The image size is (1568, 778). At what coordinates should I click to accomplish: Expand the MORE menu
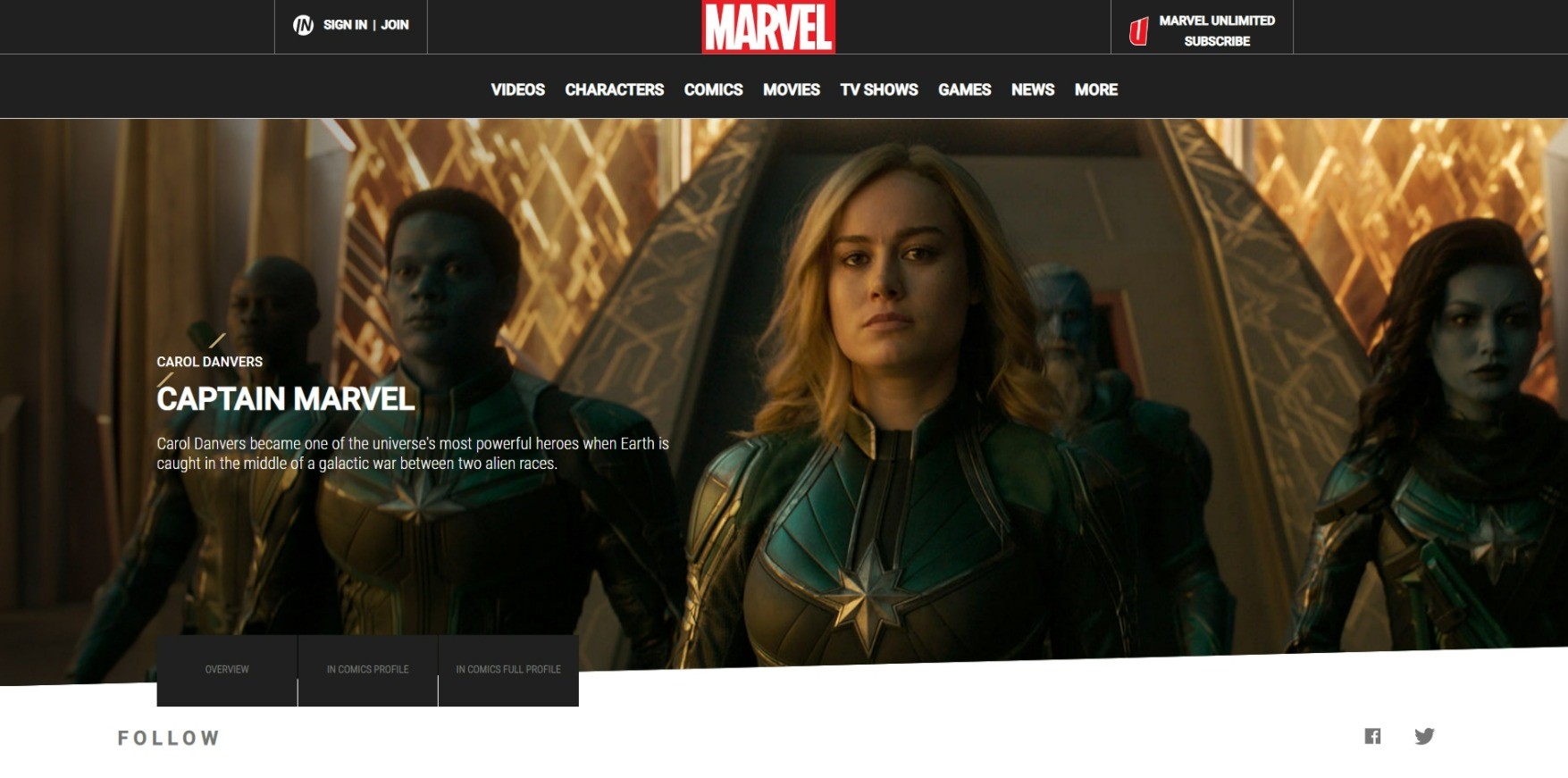point(1096,89)
